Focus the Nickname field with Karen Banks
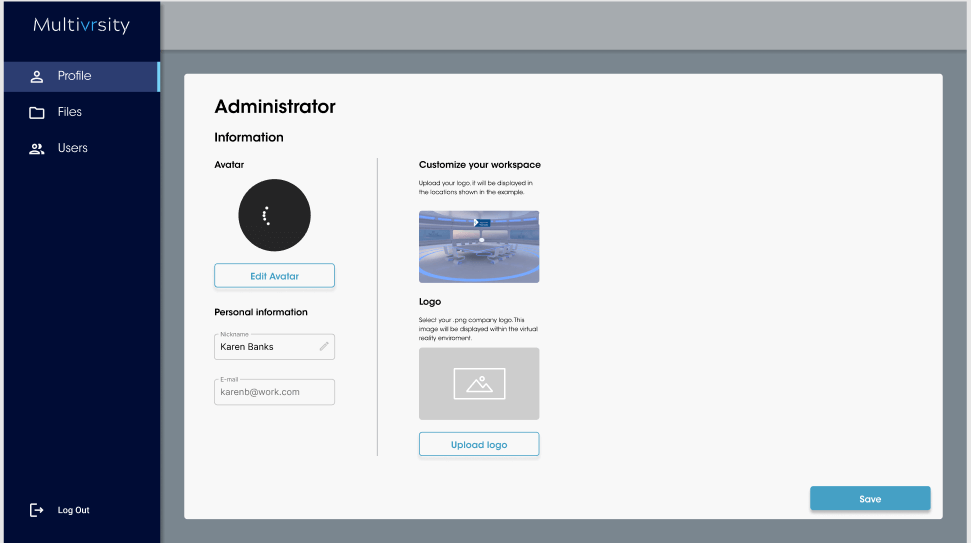The image size is (971, 543). coord(265,347)
